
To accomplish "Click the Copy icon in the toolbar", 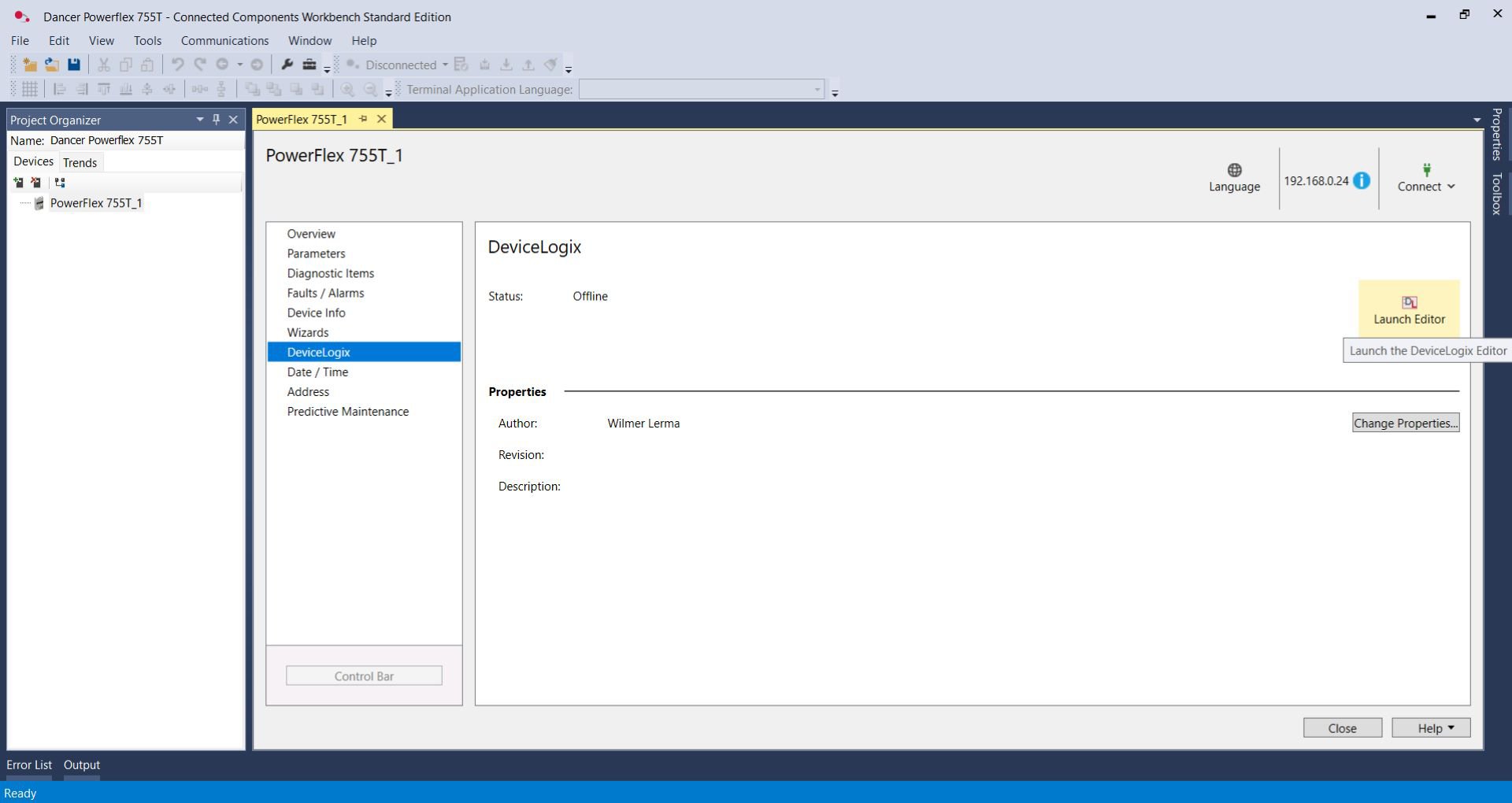I will tap(125, 65).
